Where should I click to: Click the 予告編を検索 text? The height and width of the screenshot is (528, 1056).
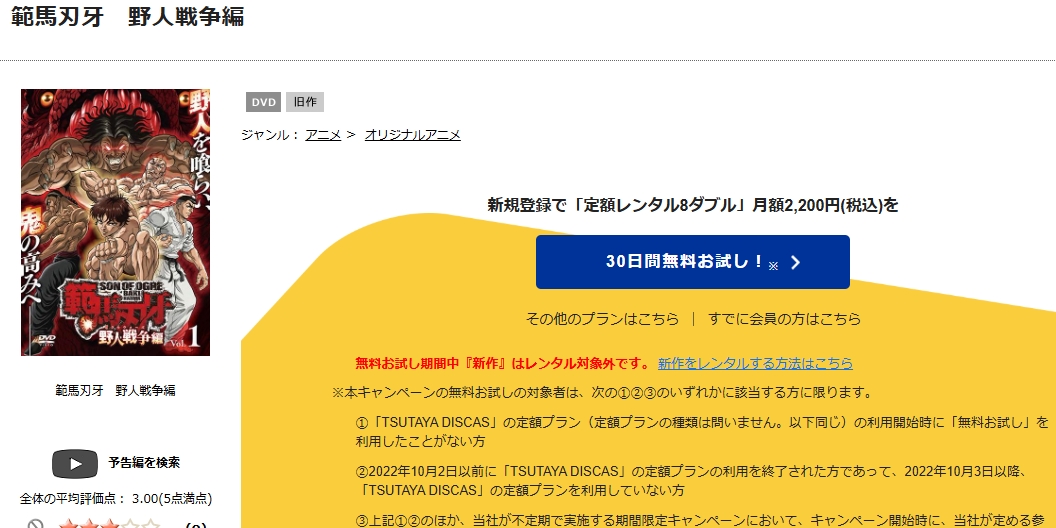point(144,463)
